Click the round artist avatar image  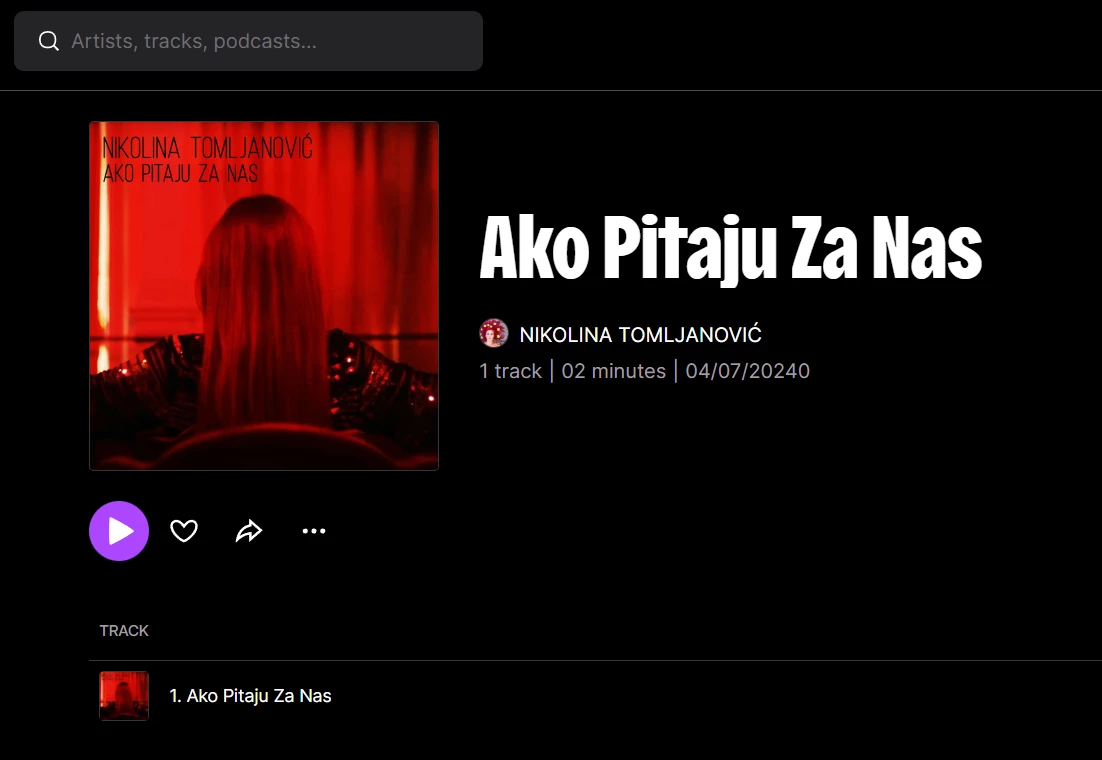click(x=493, y=333)
